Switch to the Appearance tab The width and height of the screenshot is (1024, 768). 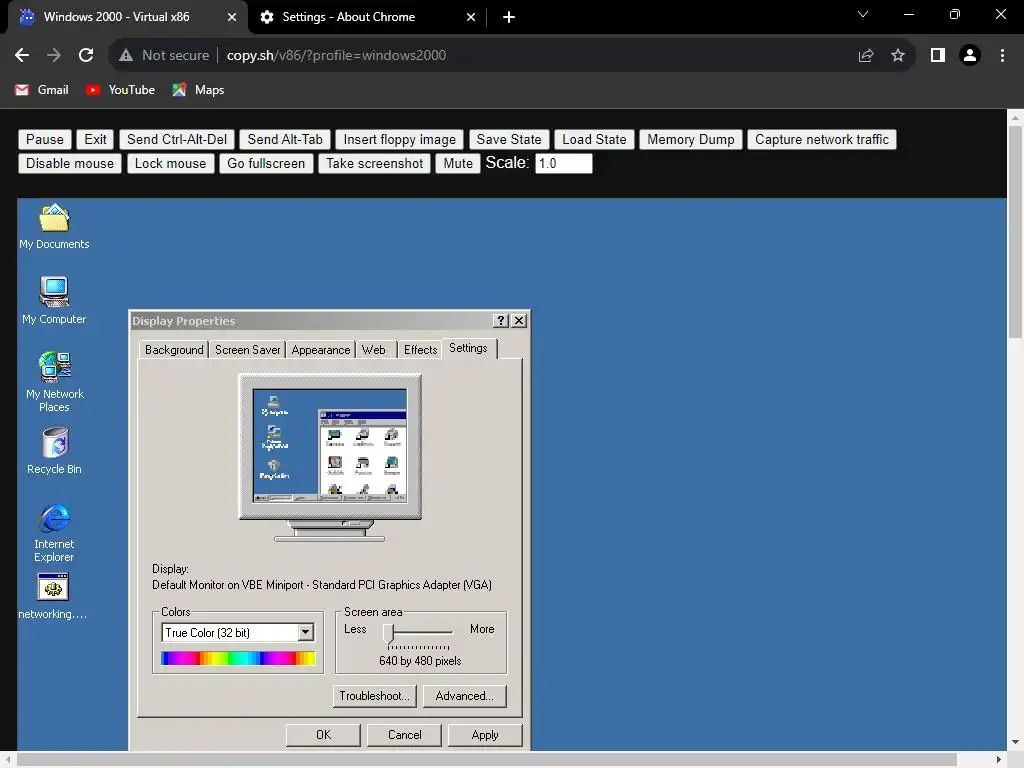click(x=321, y=350)
